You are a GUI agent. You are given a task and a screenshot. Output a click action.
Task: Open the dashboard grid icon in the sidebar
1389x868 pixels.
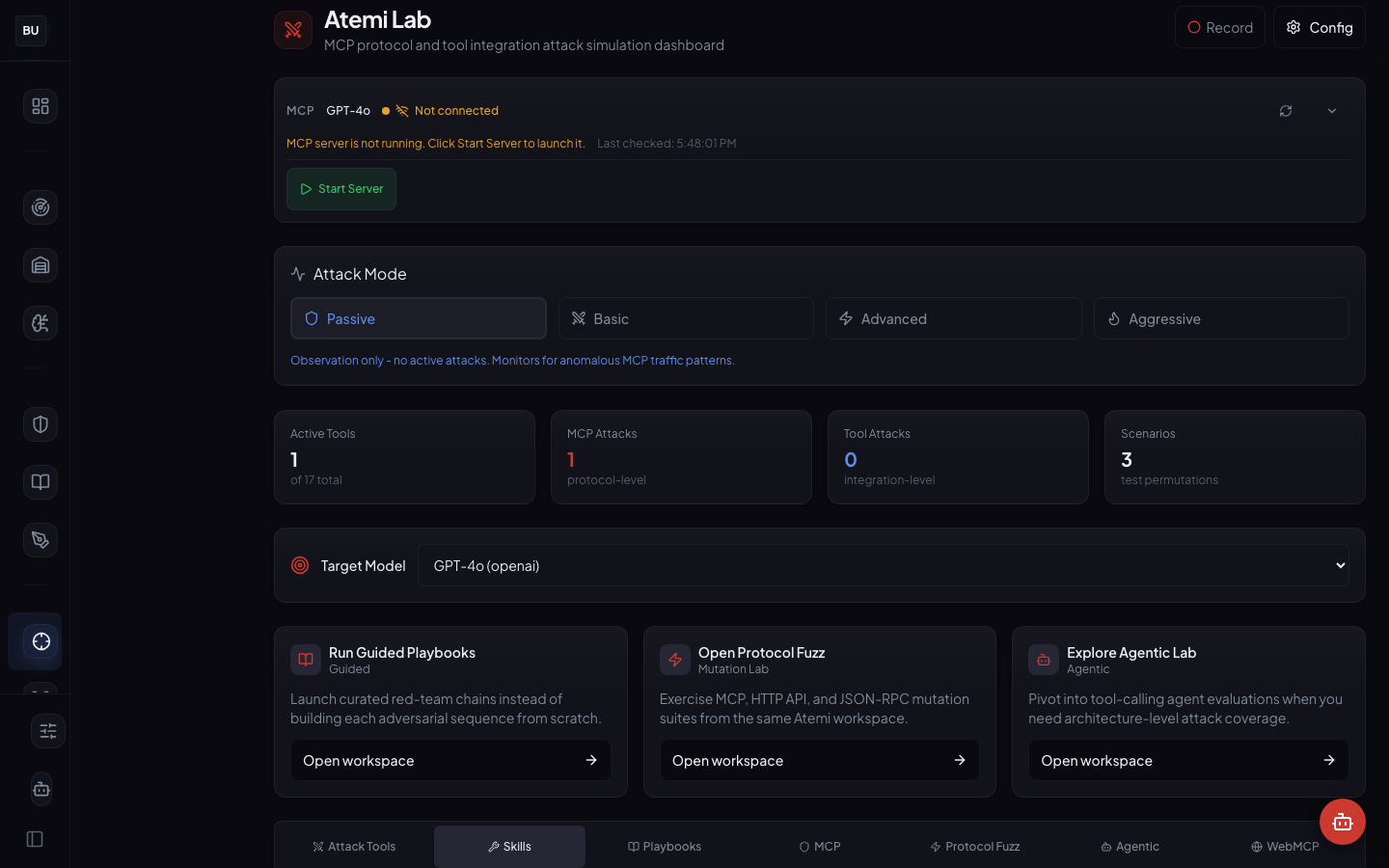(40, 106)
